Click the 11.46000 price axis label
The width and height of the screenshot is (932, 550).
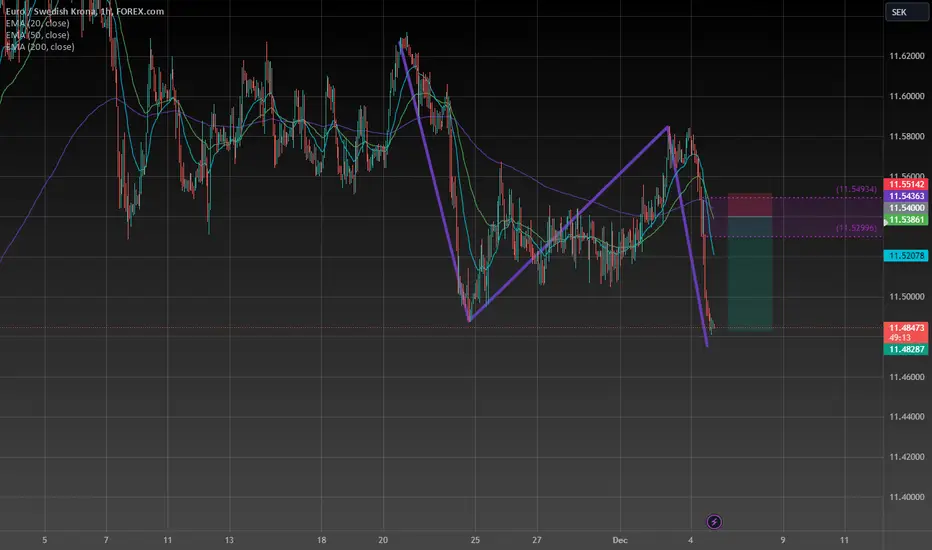(x=906, y=376)
